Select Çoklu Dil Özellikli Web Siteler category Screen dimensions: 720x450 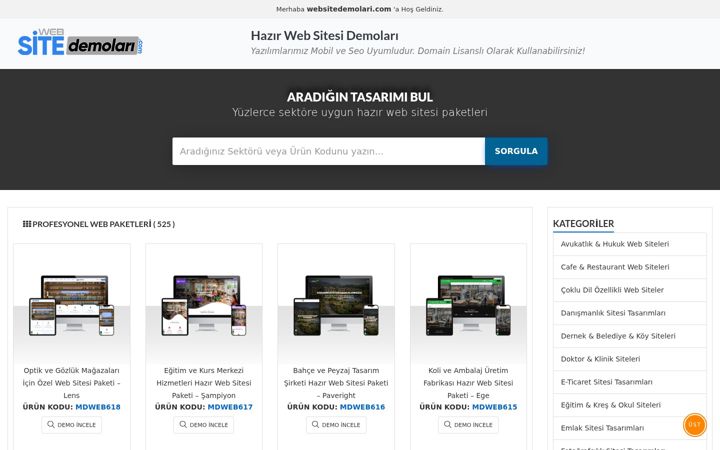click(x=630, y=290)
